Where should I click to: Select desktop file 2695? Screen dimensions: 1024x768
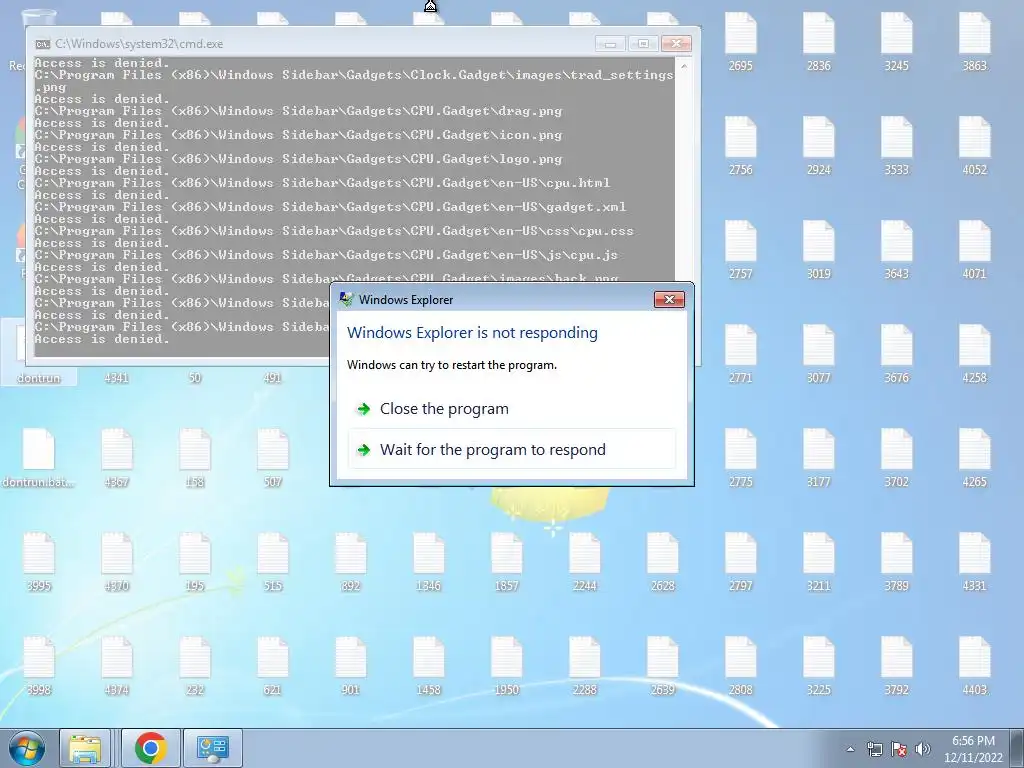741,42
